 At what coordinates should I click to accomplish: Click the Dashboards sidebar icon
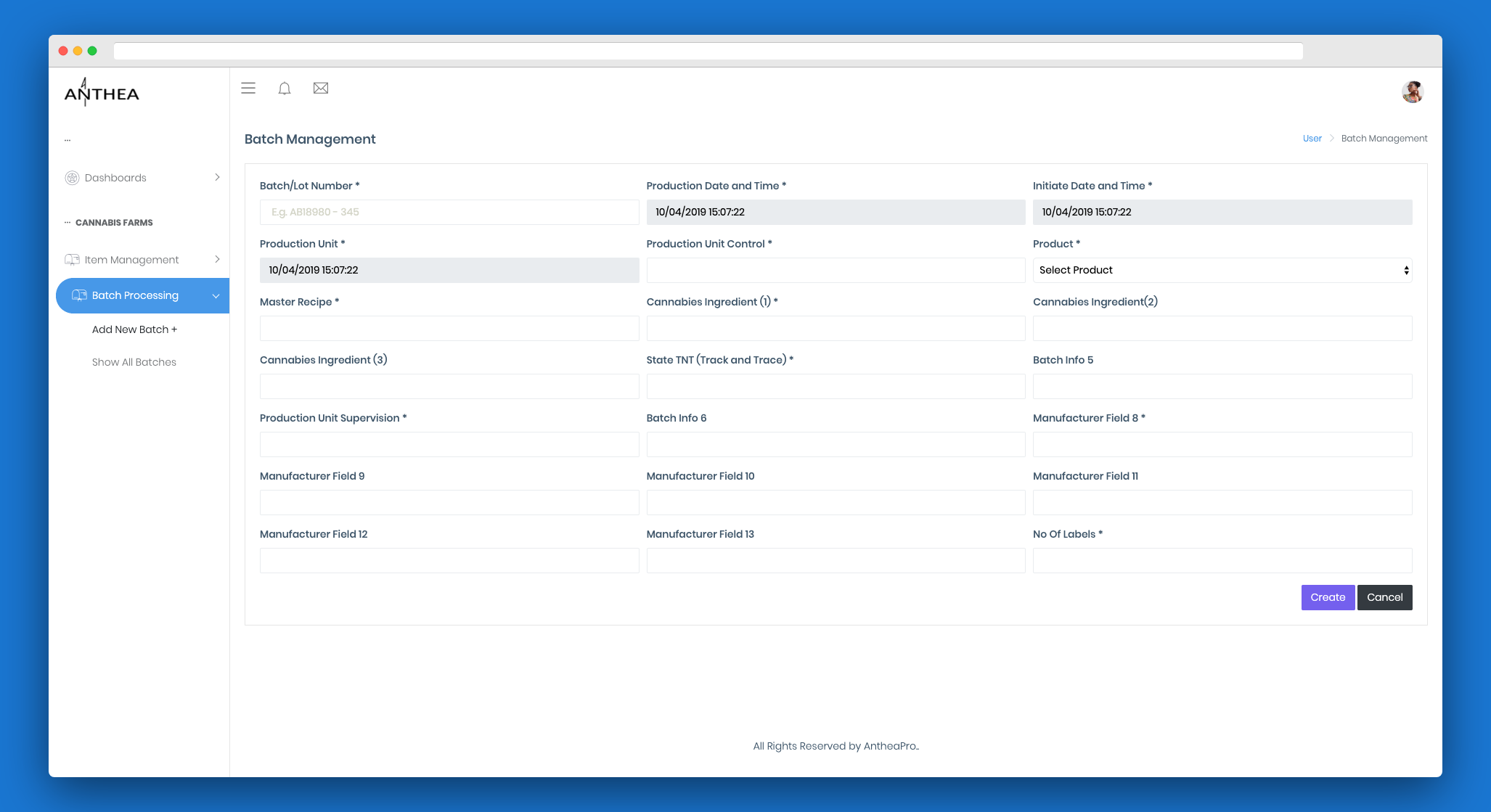click(72, 178)
